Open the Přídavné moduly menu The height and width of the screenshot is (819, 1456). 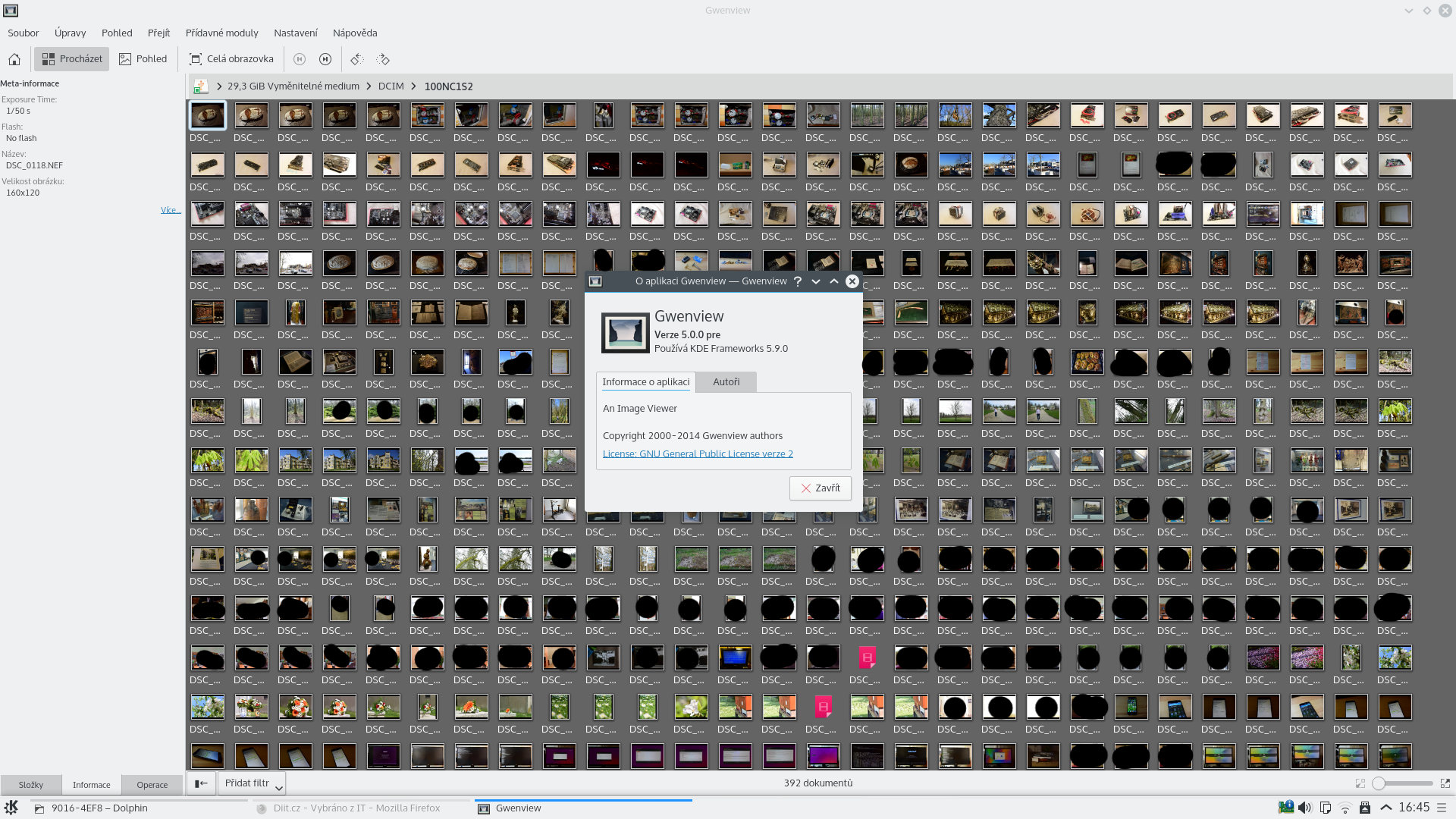[222, 33]
